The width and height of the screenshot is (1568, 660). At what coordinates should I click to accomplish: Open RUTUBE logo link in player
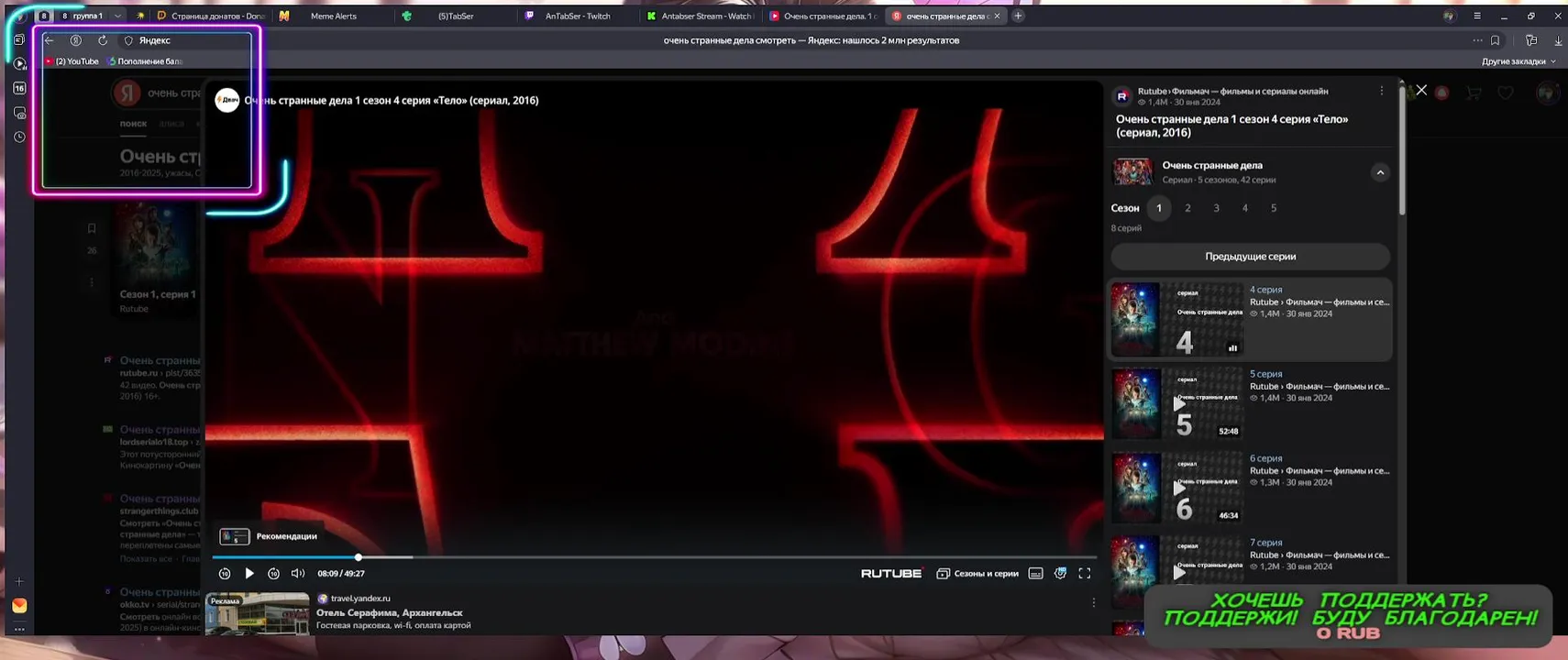click(891, 573)
